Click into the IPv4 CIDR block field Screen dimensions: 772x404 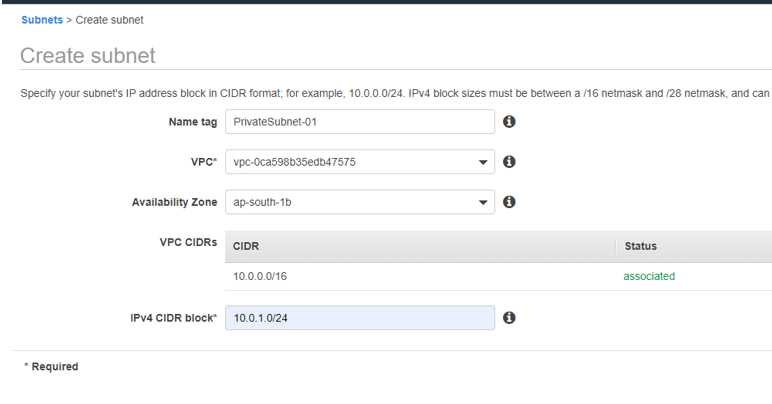coord(359,318)
